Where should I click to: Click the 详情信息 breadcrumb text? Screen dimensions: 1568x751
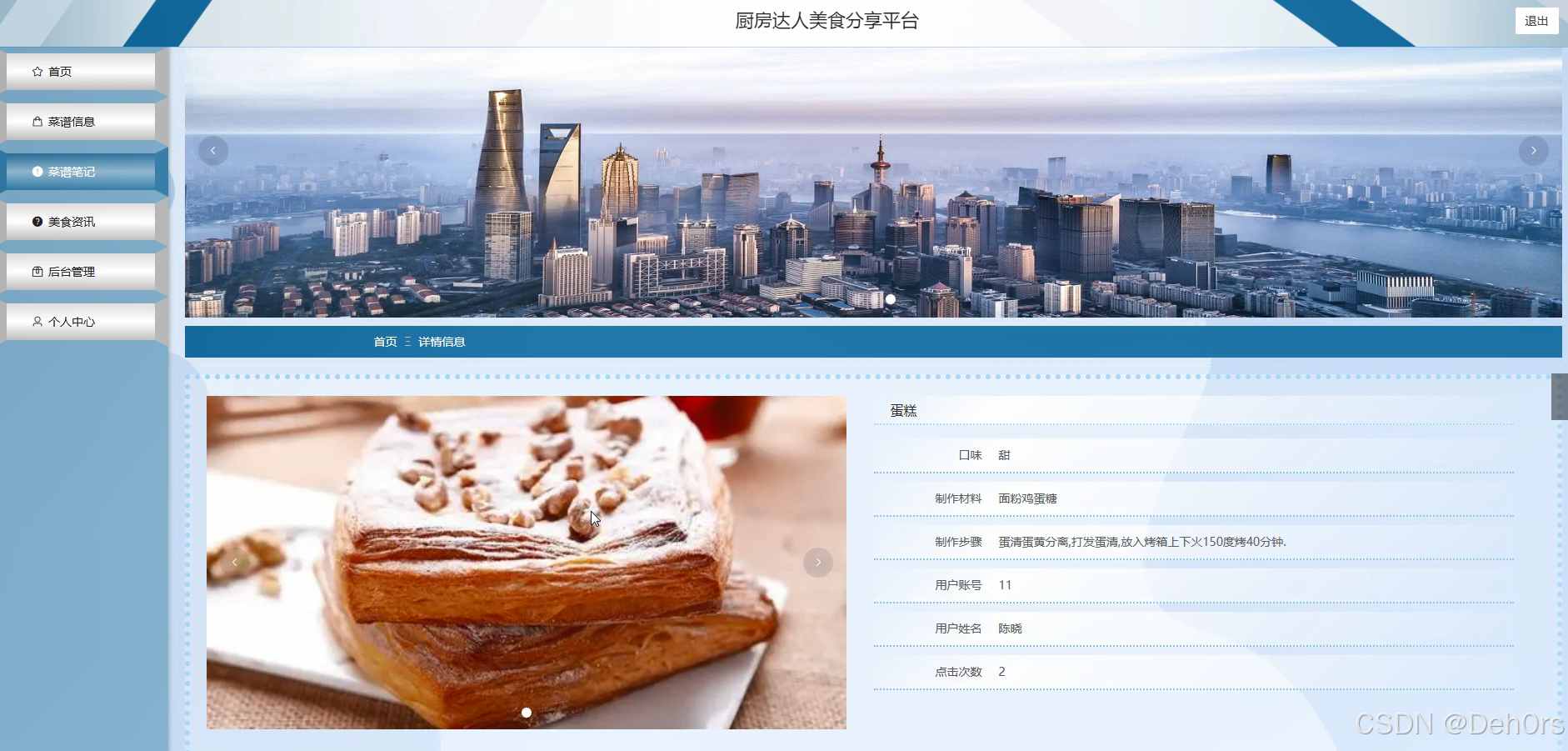tap(442, 342)
